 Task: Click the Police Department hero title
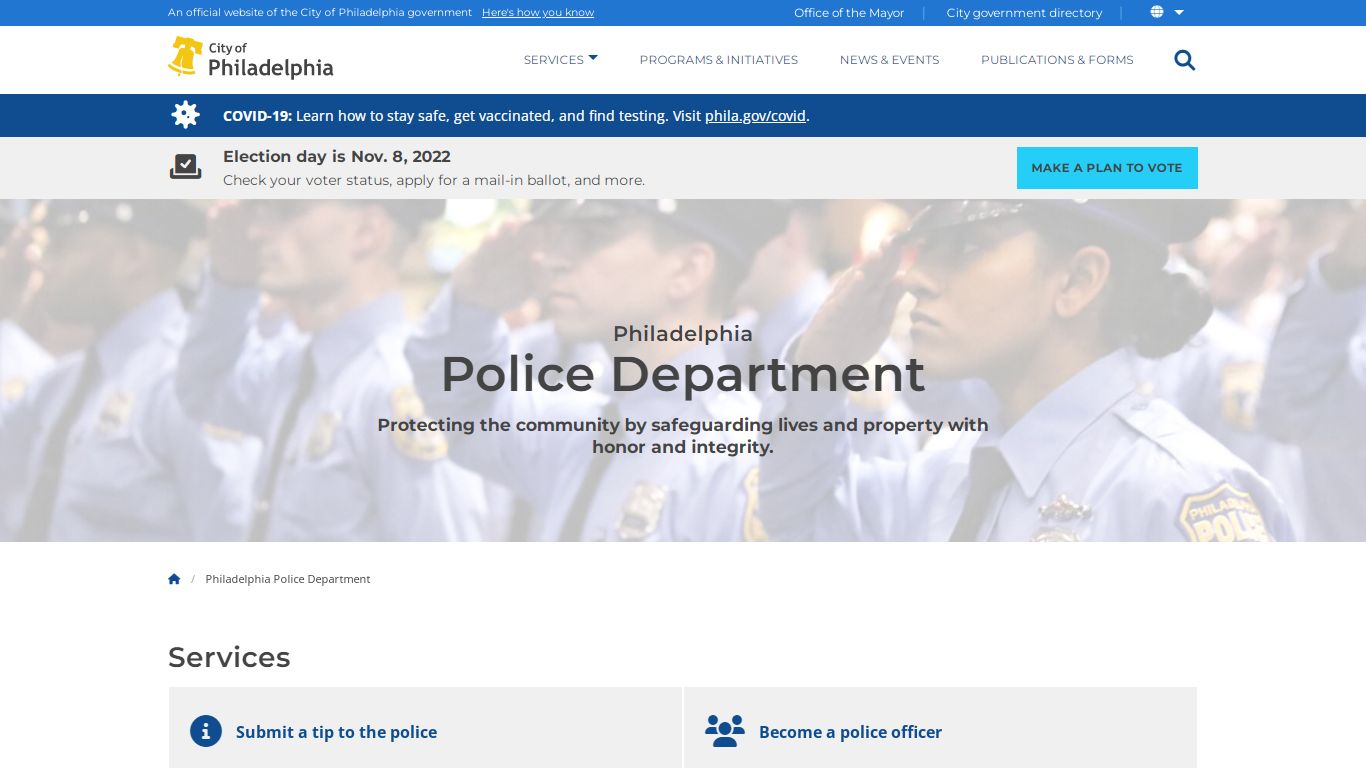click(x=683, y=374)
